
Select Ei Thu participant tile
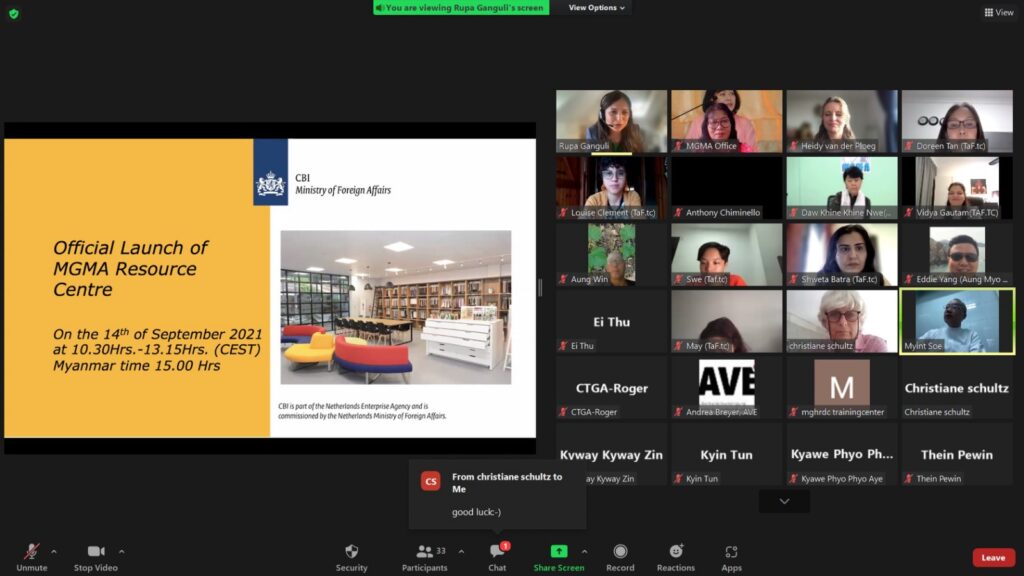coord(611,321)
